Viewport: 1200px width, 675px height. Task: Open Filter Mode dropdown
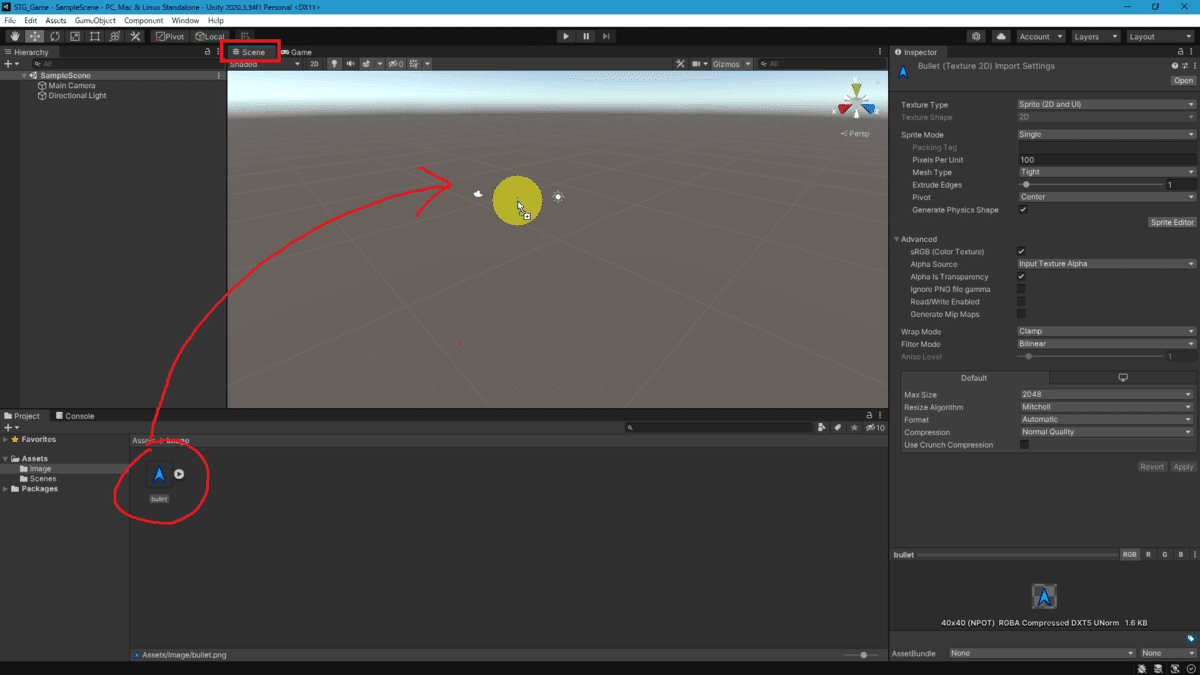(x=1106, y=344)
